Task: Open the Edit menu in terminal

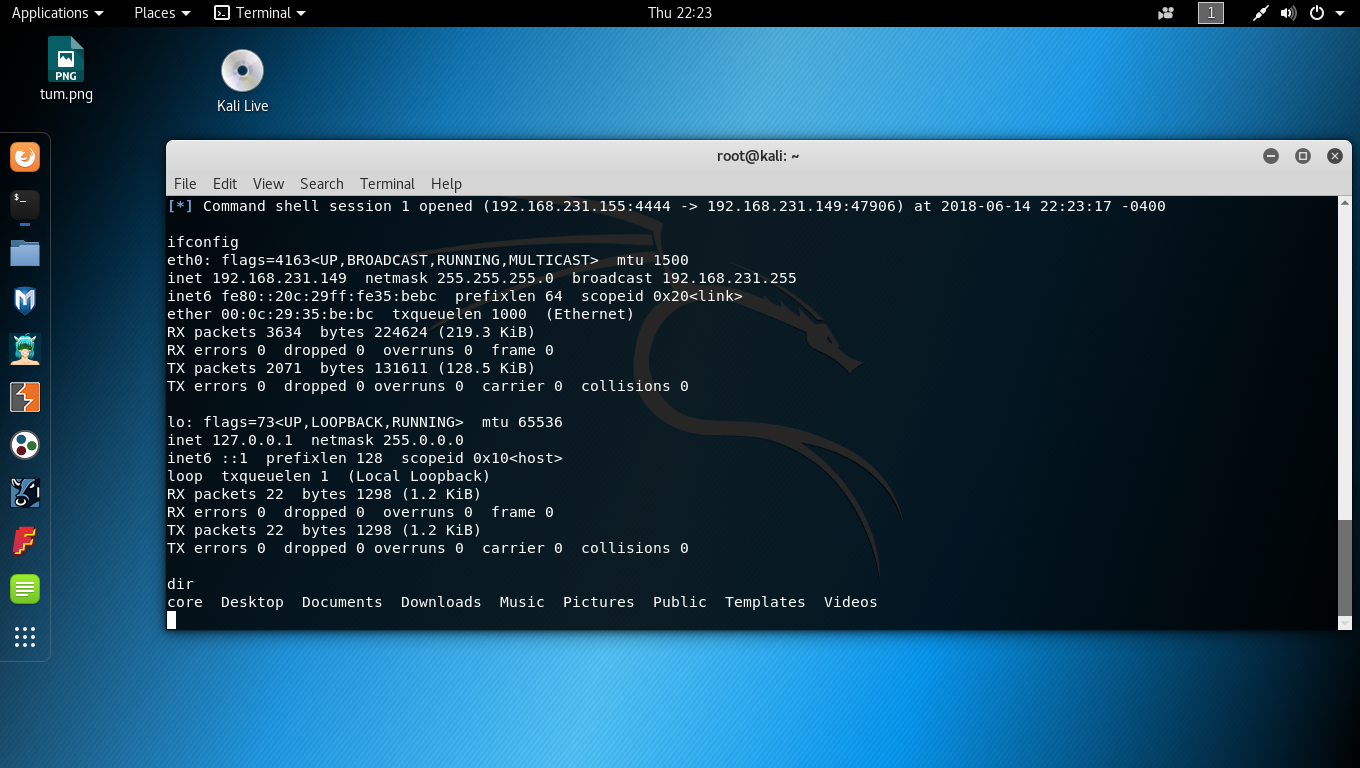Action: click(225, 184)
